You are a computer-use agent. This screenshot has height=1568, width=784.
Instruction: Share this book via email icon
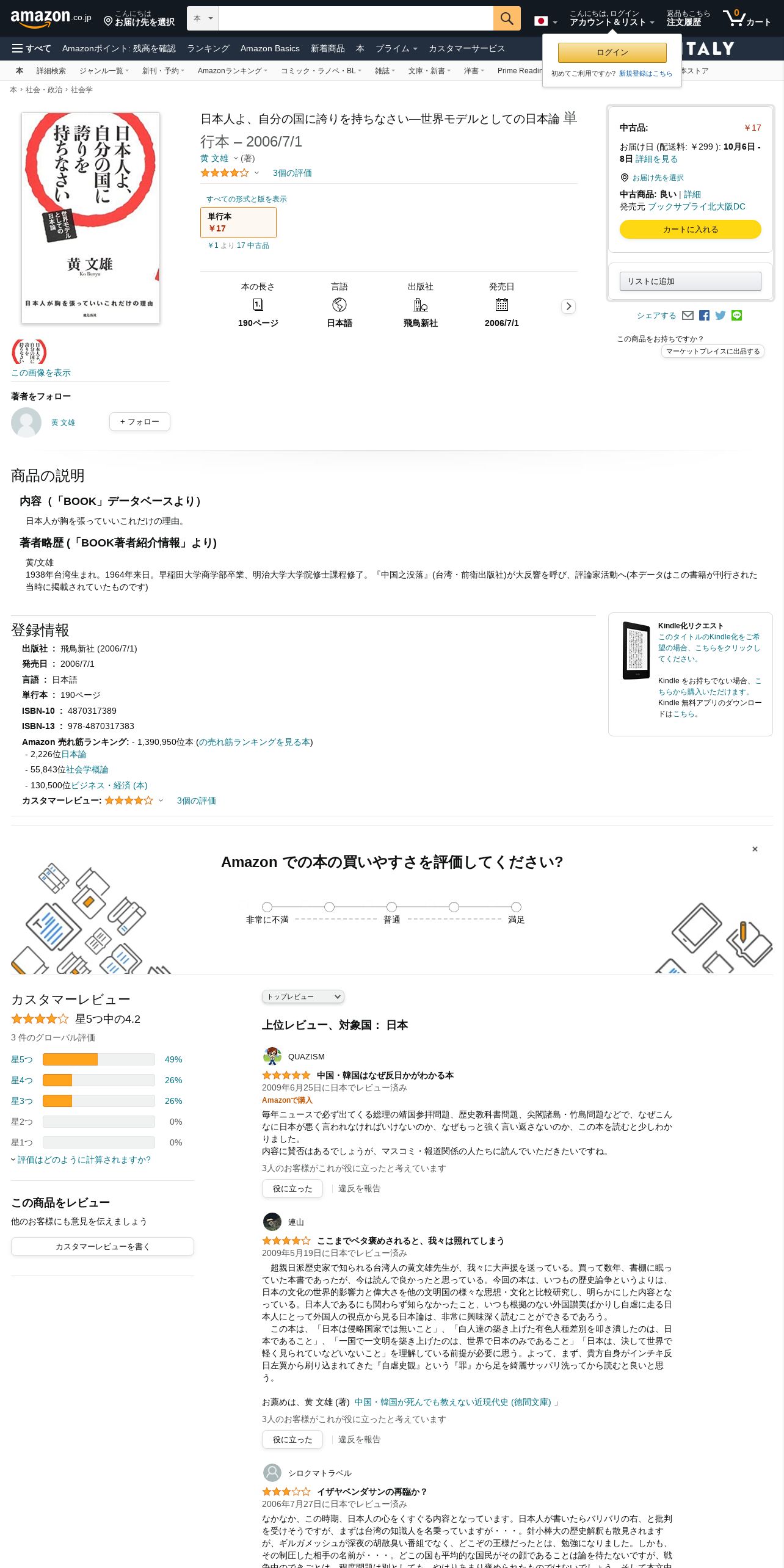point(688,316)
